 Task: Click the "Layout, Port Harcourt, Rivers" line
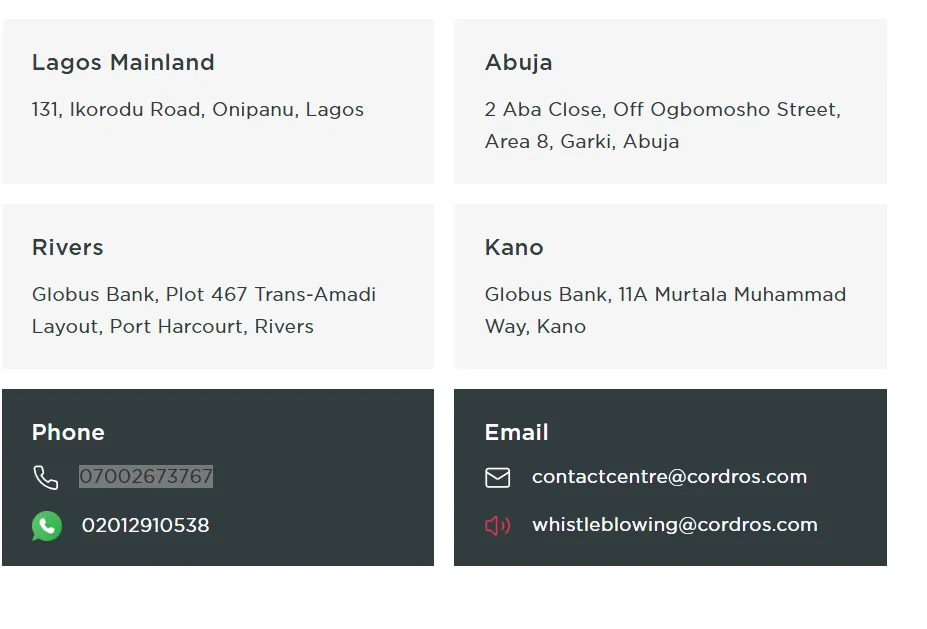[x=172, y=327]
